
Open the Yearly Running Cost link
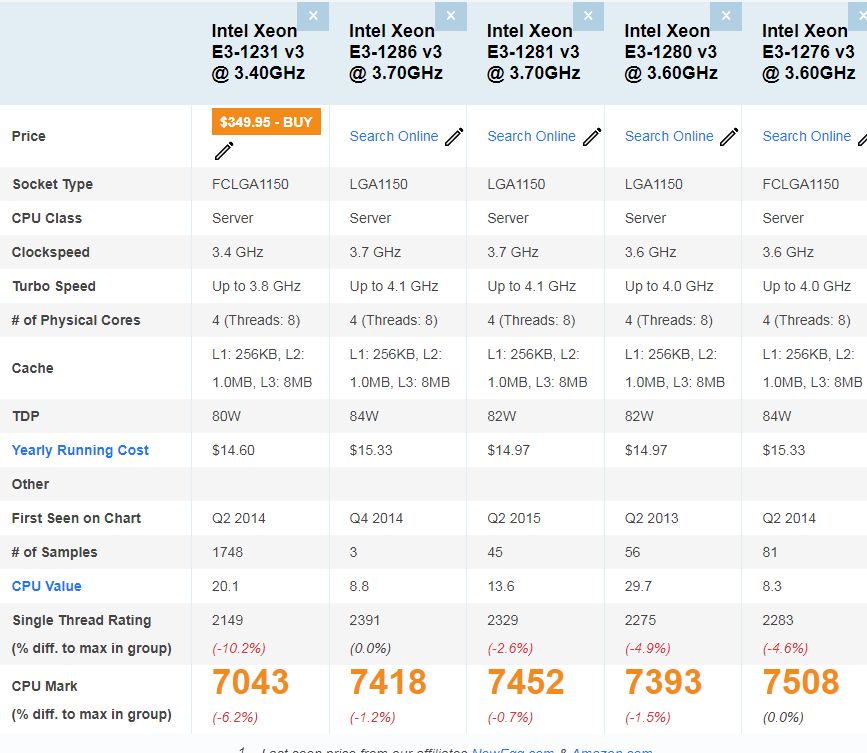[x=80, y=450]
